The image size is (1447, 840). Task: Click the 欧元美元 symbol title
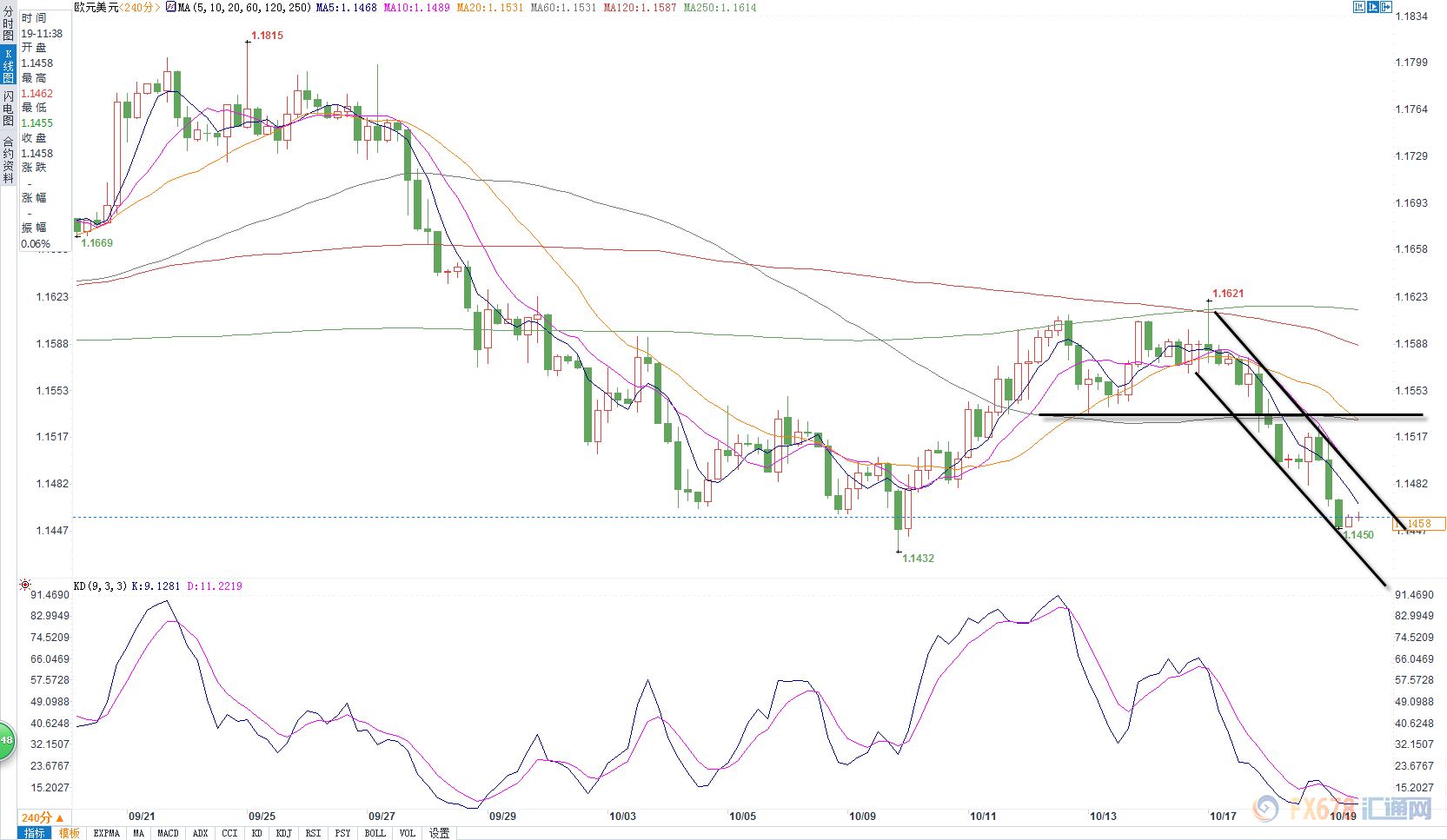96,7
